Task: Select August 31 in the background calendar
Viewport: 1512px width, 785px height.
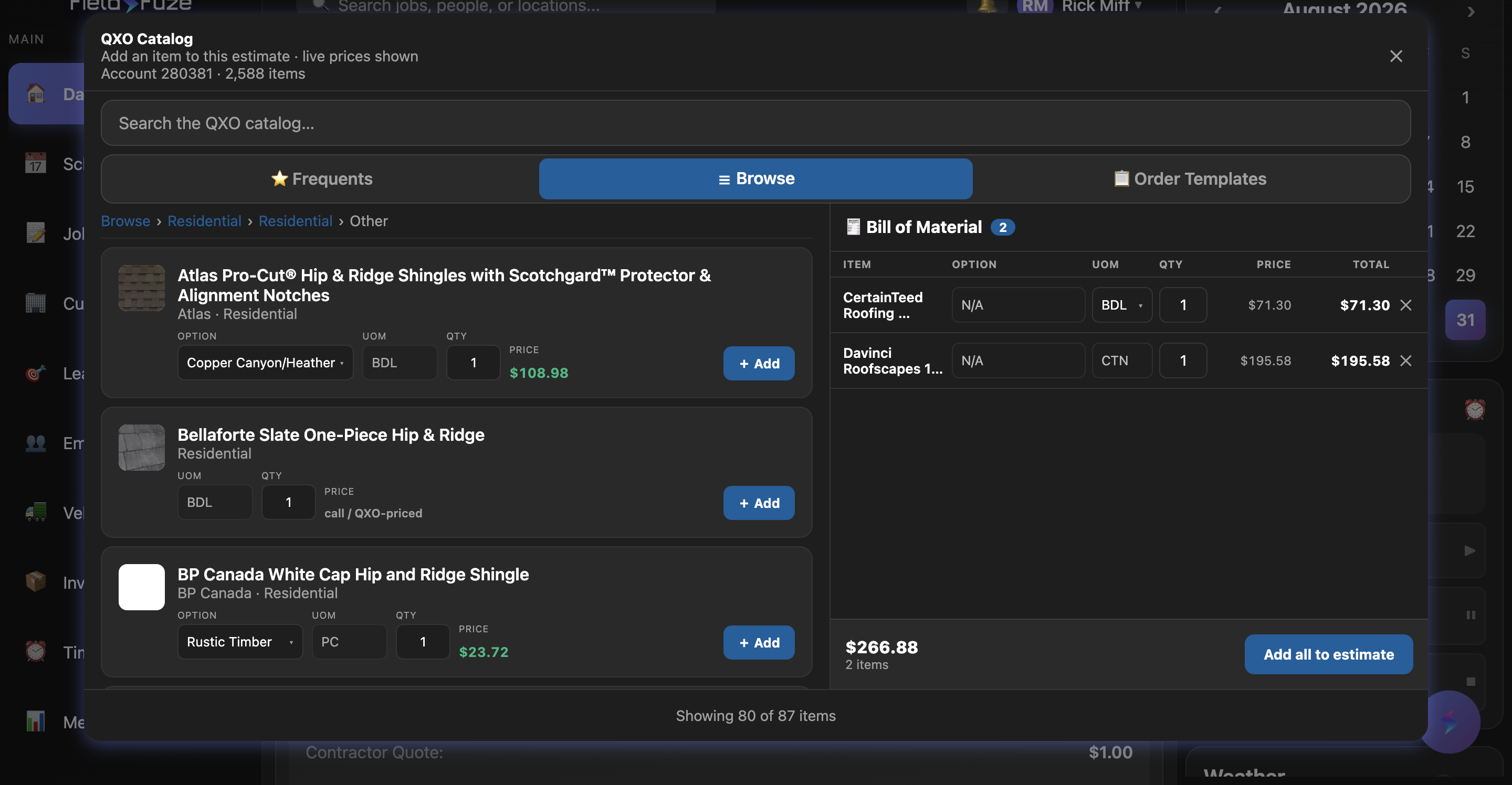Action: (1465, 320)
